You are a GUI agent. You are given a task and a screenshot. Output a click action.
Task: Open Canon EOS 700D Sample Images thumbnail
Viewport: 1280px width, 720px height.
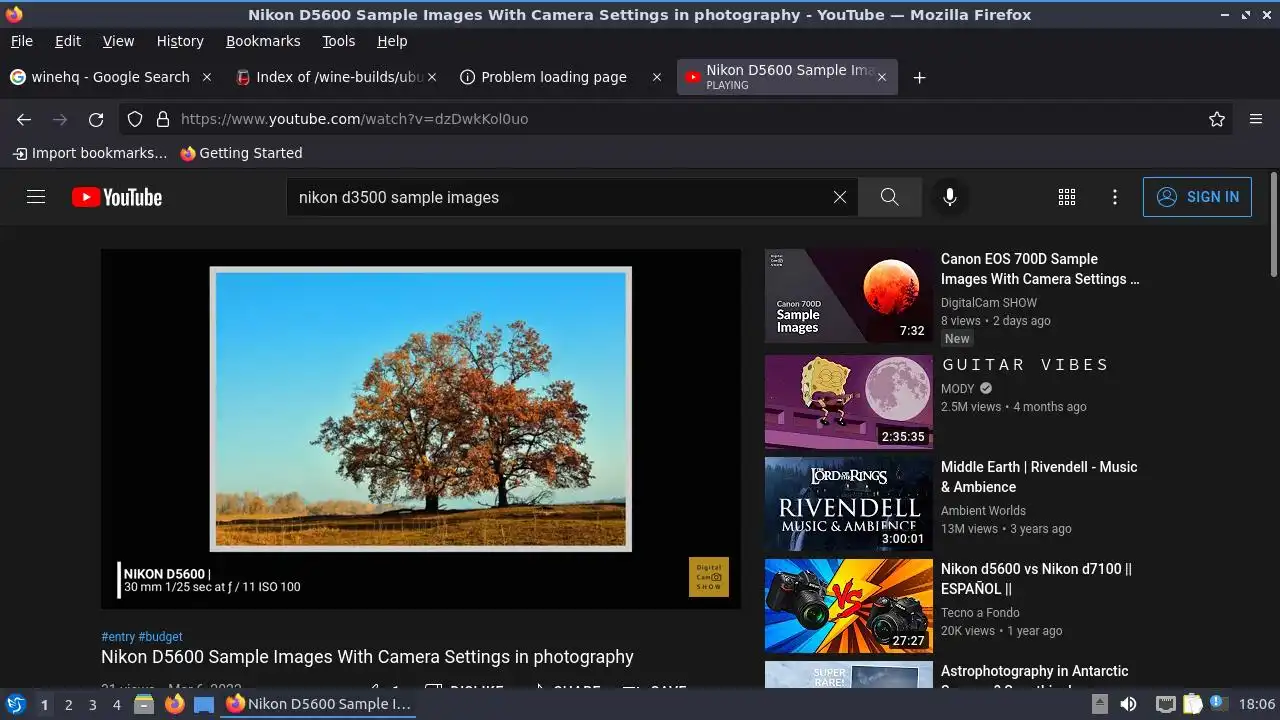pos(849,296)
